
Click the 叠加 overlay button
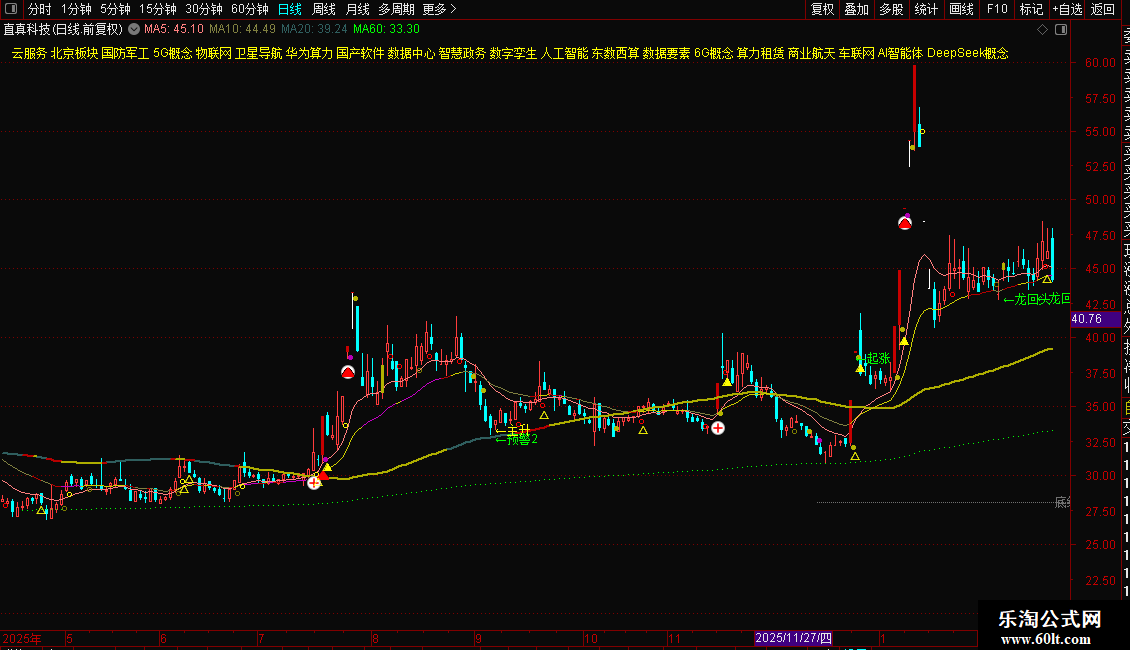[857, 9]
